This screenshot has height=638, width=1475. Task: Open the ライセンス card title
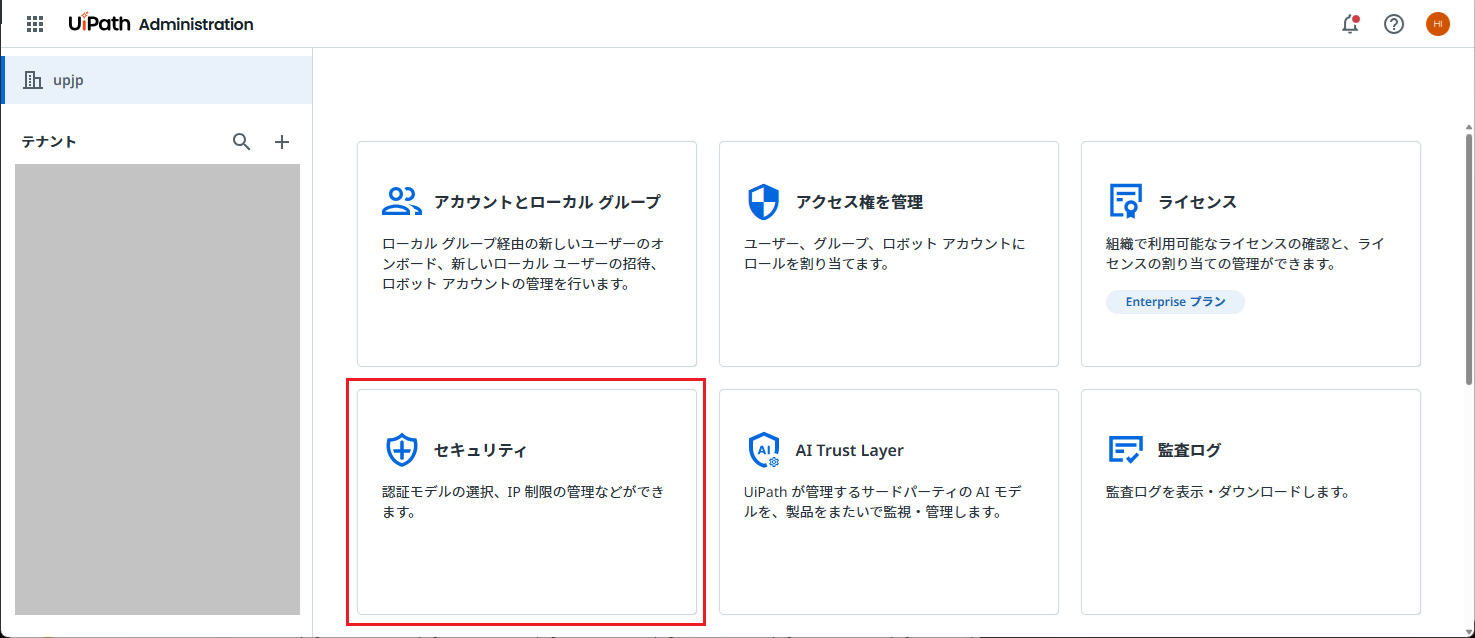pyautogui.click(x=1198, y=202)
